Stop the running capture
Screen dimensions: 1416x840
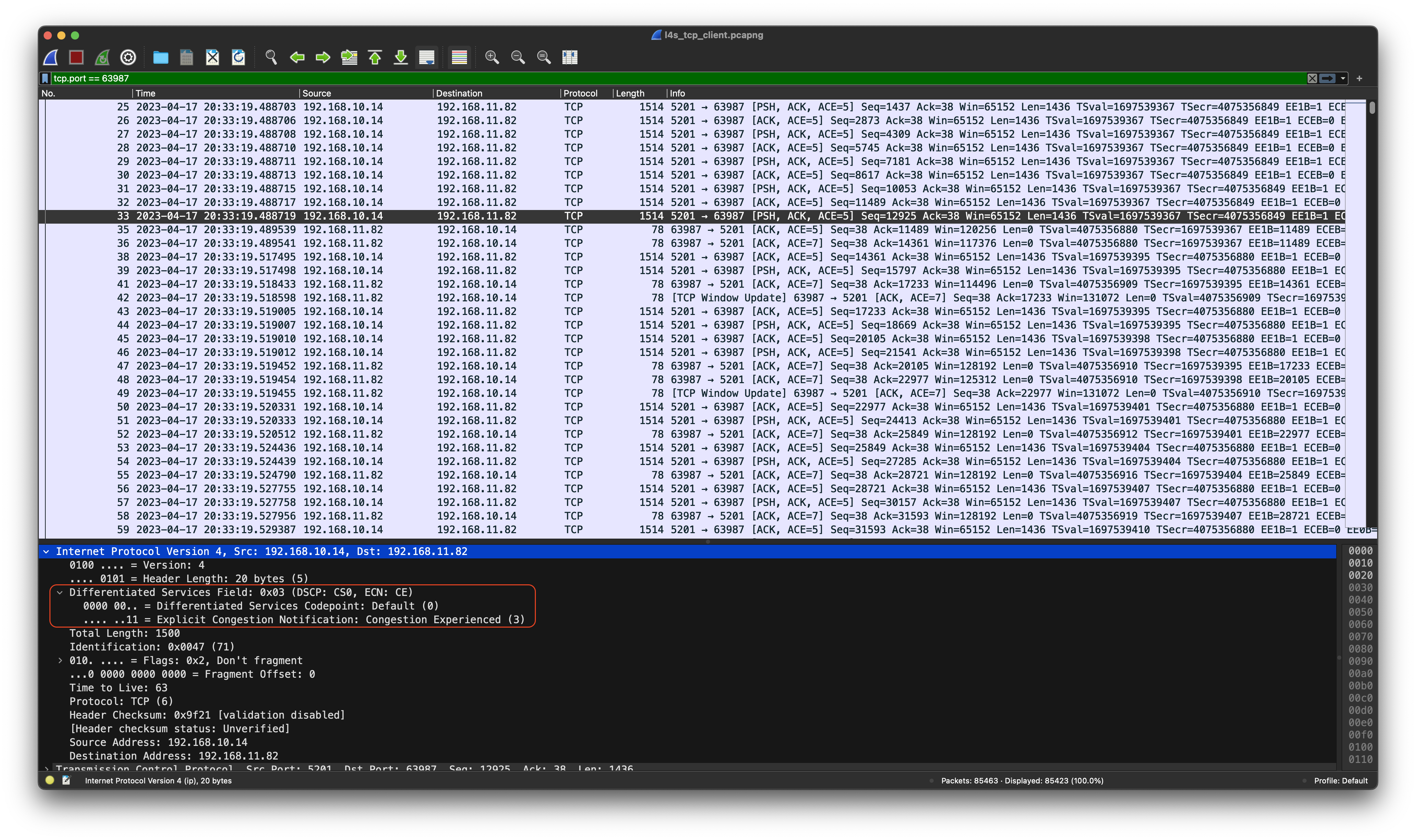pos(76,57)
